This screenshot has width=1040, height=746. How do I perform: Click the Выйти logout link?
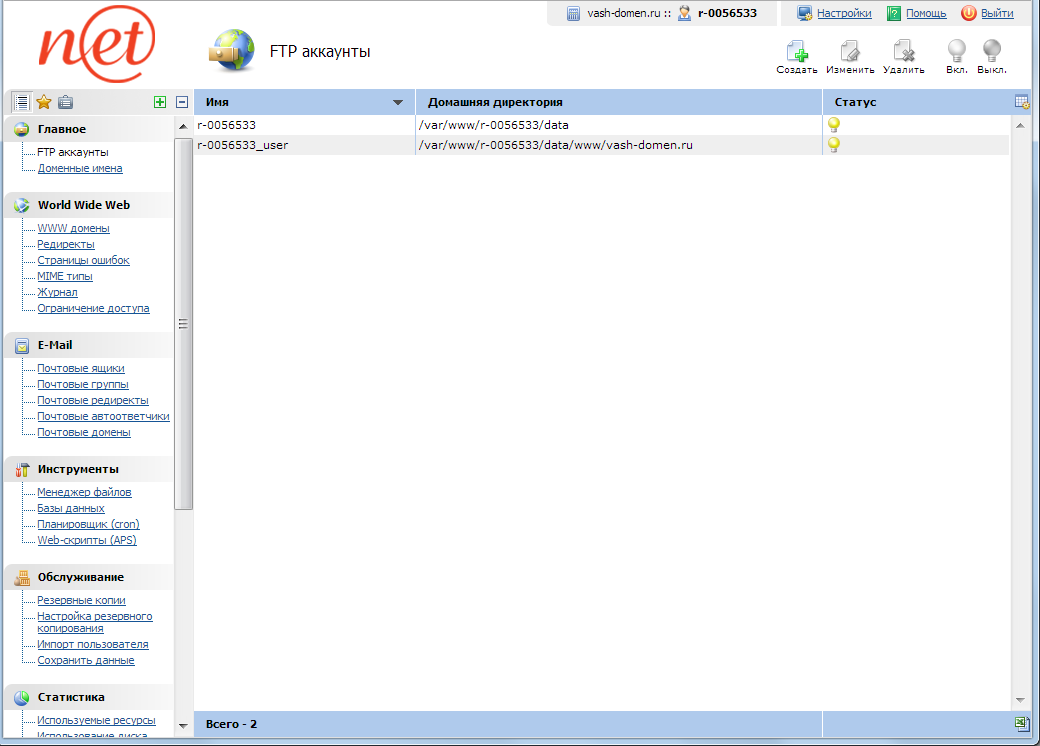pos(997,14)
